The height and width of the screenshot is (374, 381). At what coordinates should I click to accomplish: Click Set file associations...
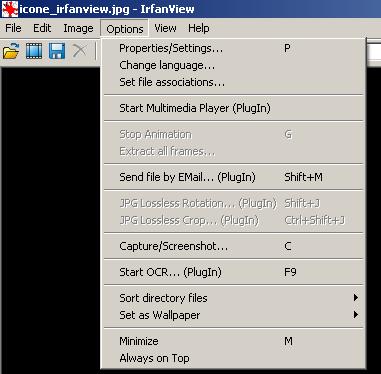233,82
